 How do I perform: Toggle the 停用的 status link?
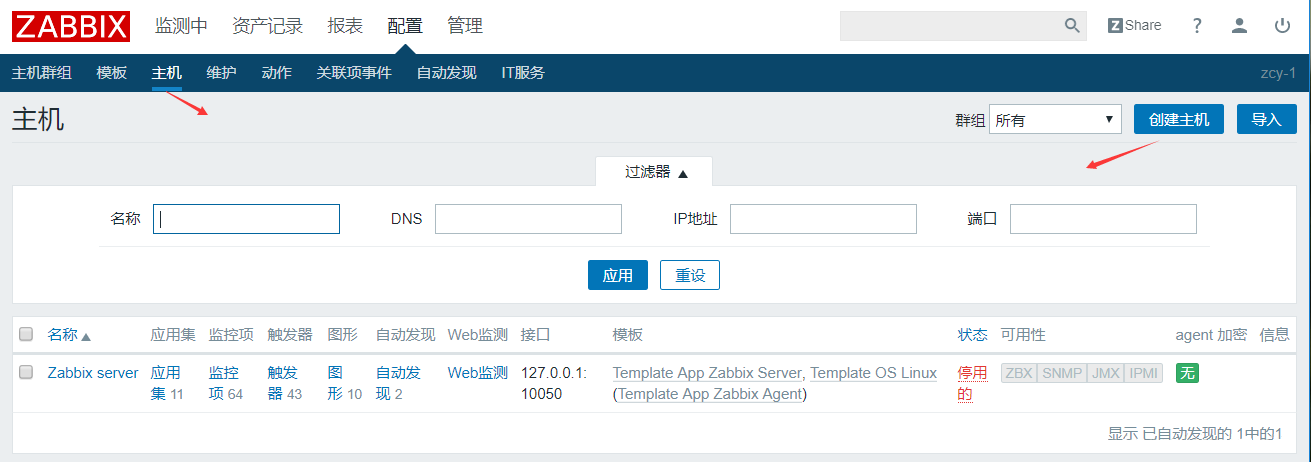click(972, 383)
